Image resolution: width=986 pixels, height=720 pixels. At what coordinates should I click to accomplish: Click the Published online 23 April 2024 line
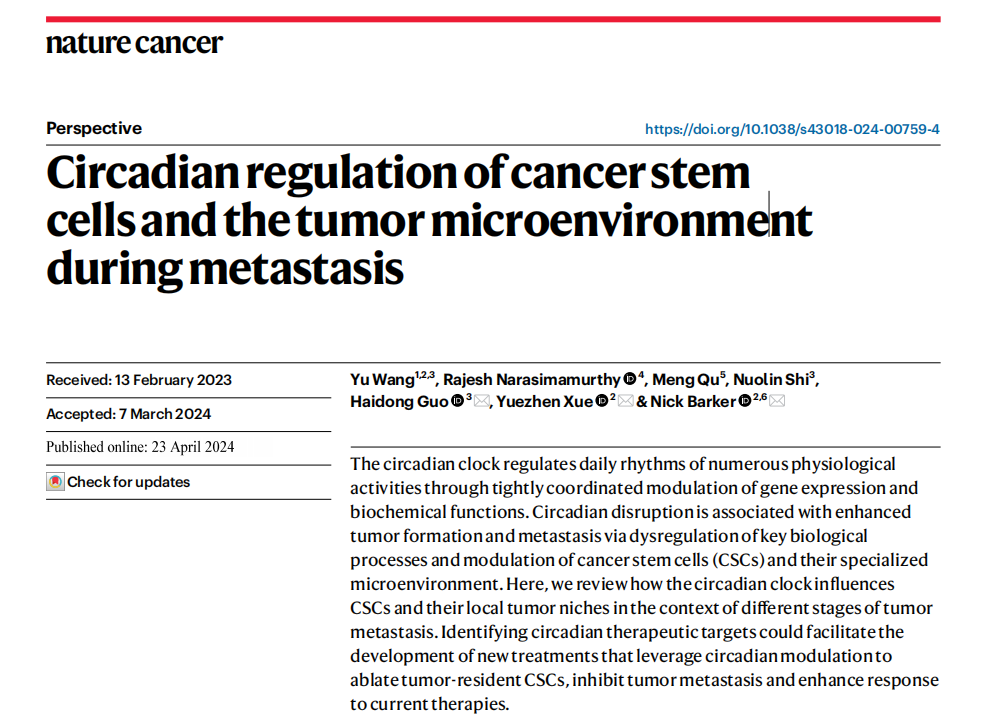pos(140,447)
